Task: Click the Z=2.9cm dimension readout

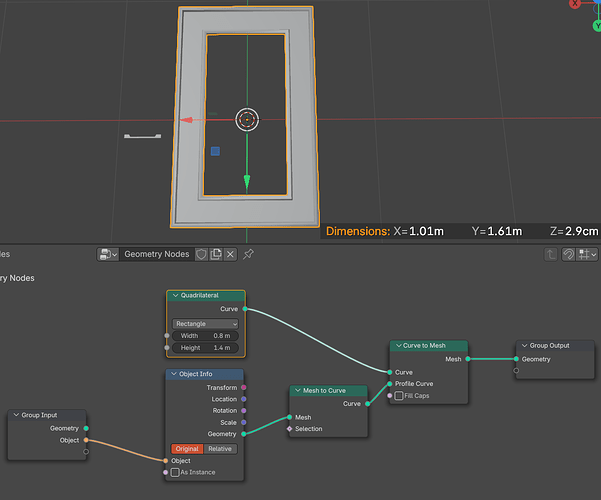Action: (574, 231)
